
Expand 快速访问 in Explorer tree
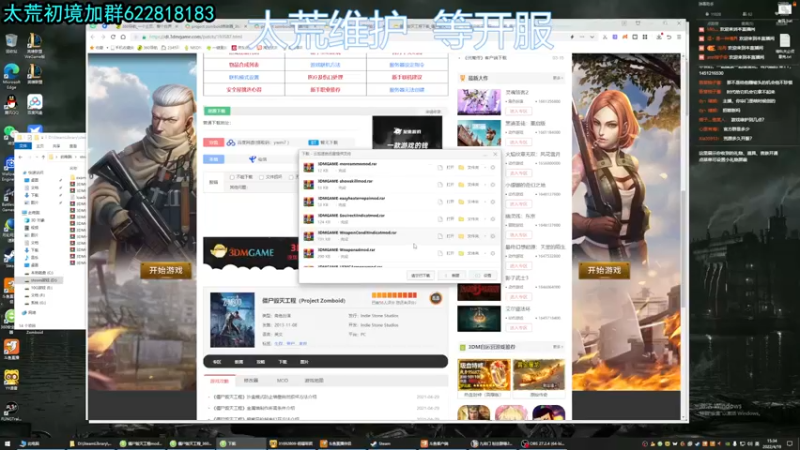tap(35, 172)
